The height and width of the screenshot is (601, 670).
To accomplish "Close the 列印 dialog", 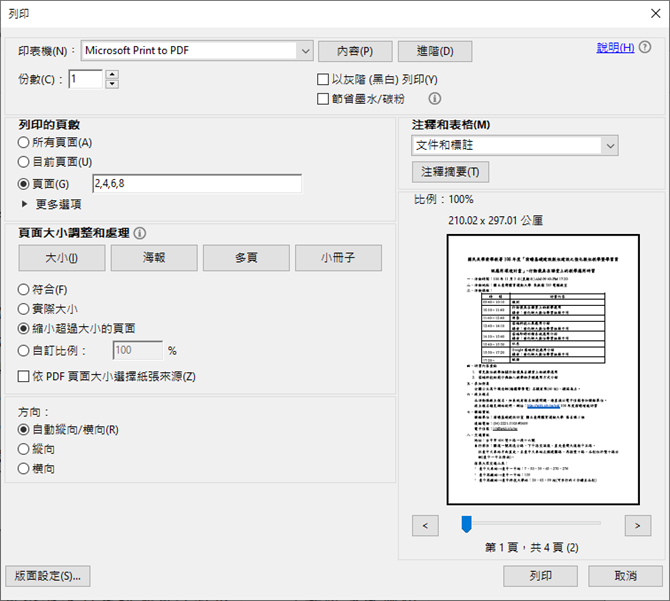I will click(655, 14).
